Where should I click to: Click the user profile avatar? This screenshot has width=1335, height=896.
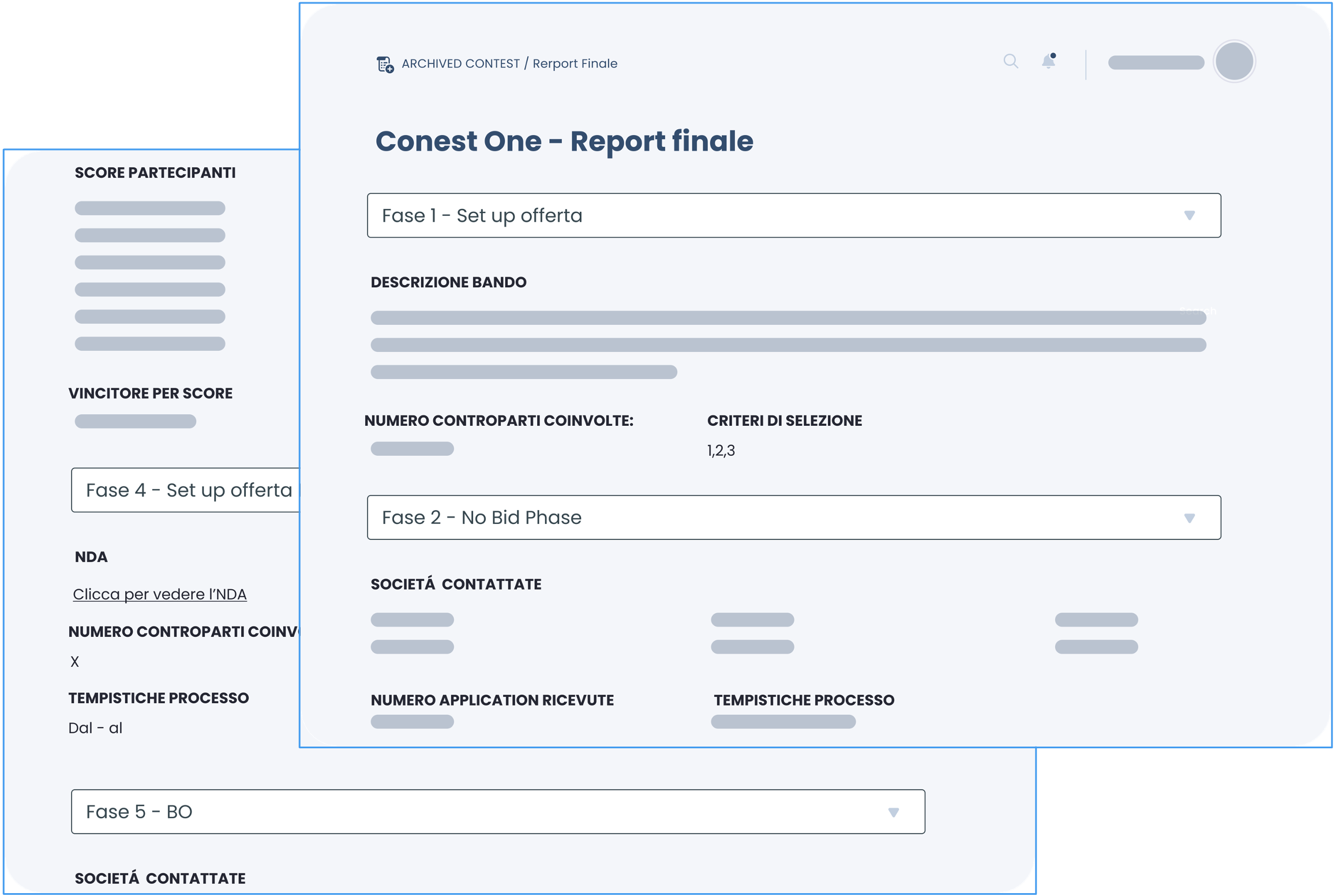coord(1233,61)
